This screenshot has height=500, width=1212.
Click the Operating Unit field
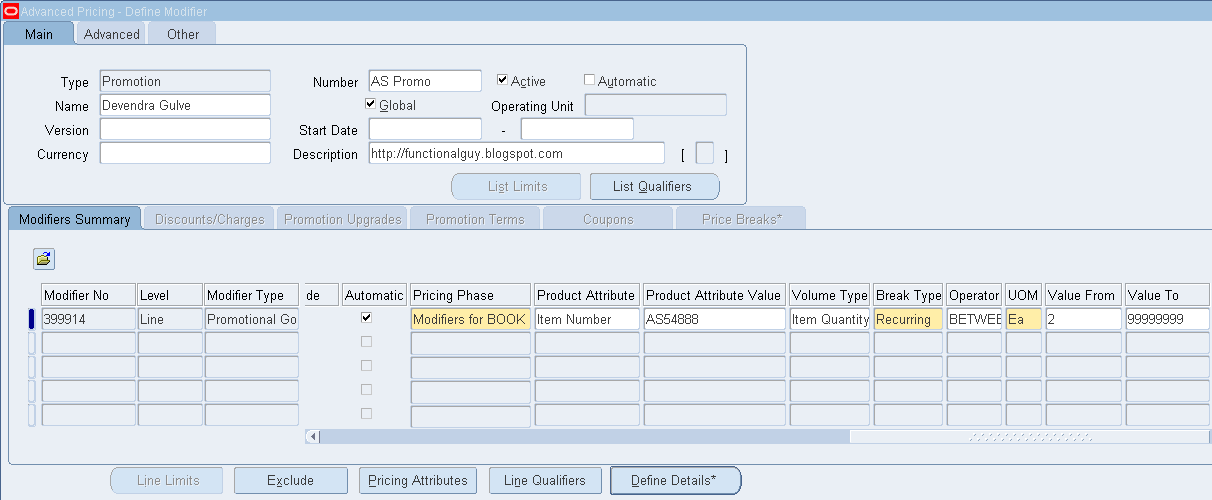tap(655, 106)
